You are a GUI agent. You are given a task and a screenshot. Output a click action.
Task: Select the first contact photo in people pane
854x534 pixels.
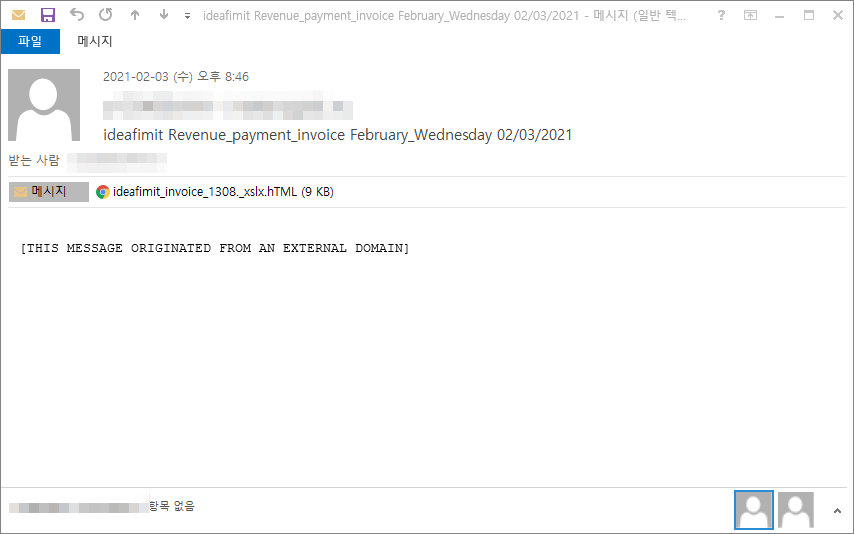point(754,510)
